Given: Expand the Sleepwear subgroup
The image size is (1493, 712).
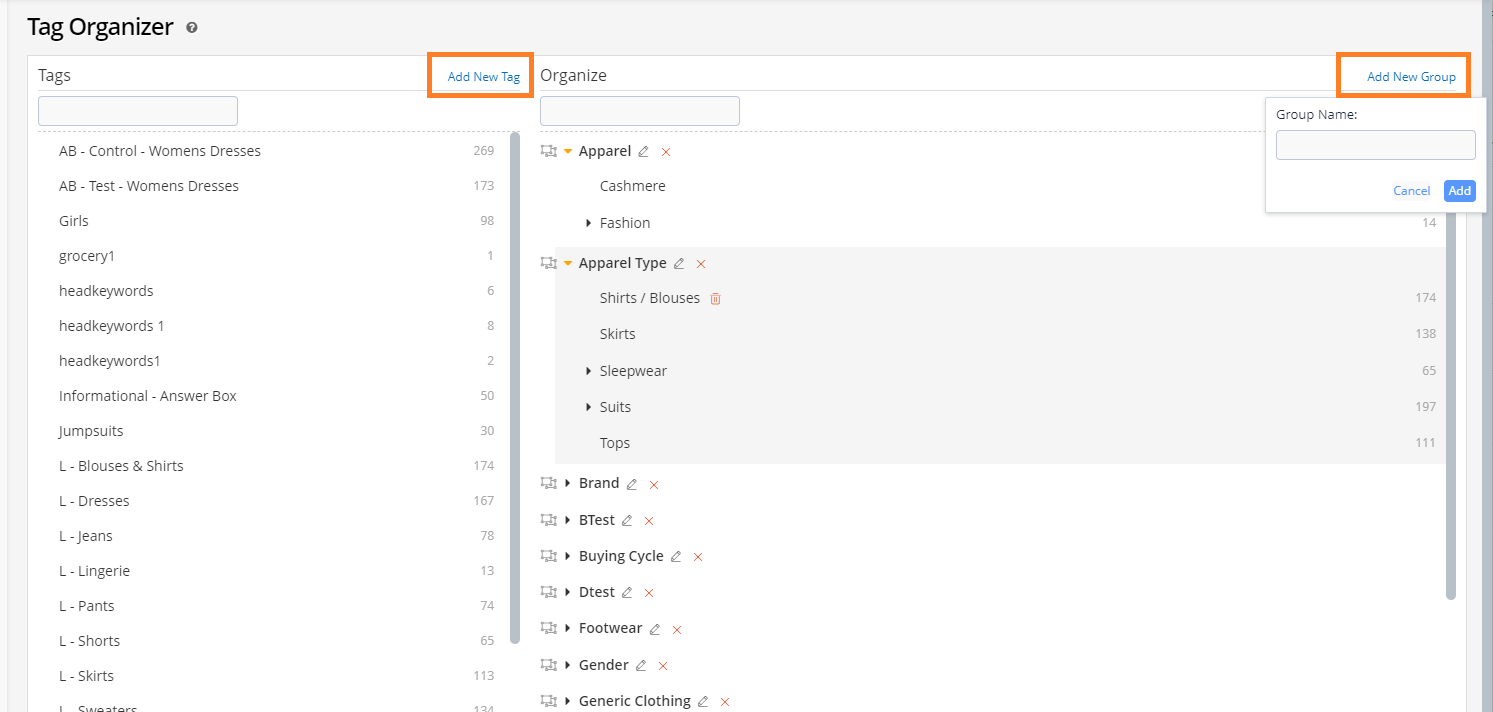Looking at the screenshot, I should [589, 371].
